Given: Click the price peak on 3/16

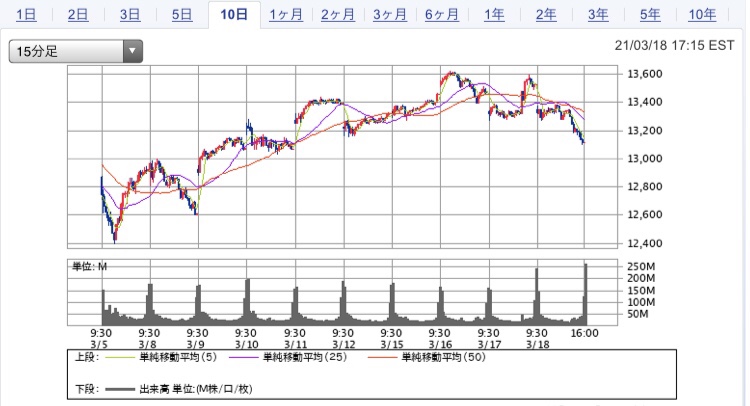Looking at the screenshot, I should [x=450, y=73].
